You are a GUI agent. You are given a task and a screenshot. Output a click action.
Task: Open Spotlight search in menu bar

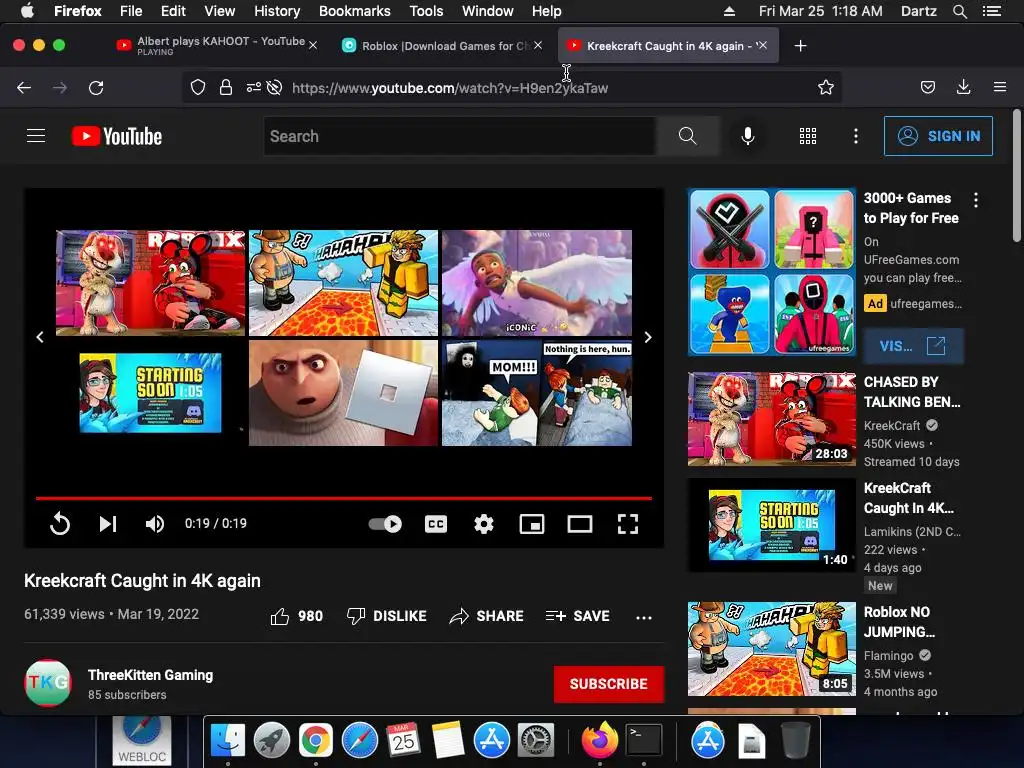[x=959, y=11]
